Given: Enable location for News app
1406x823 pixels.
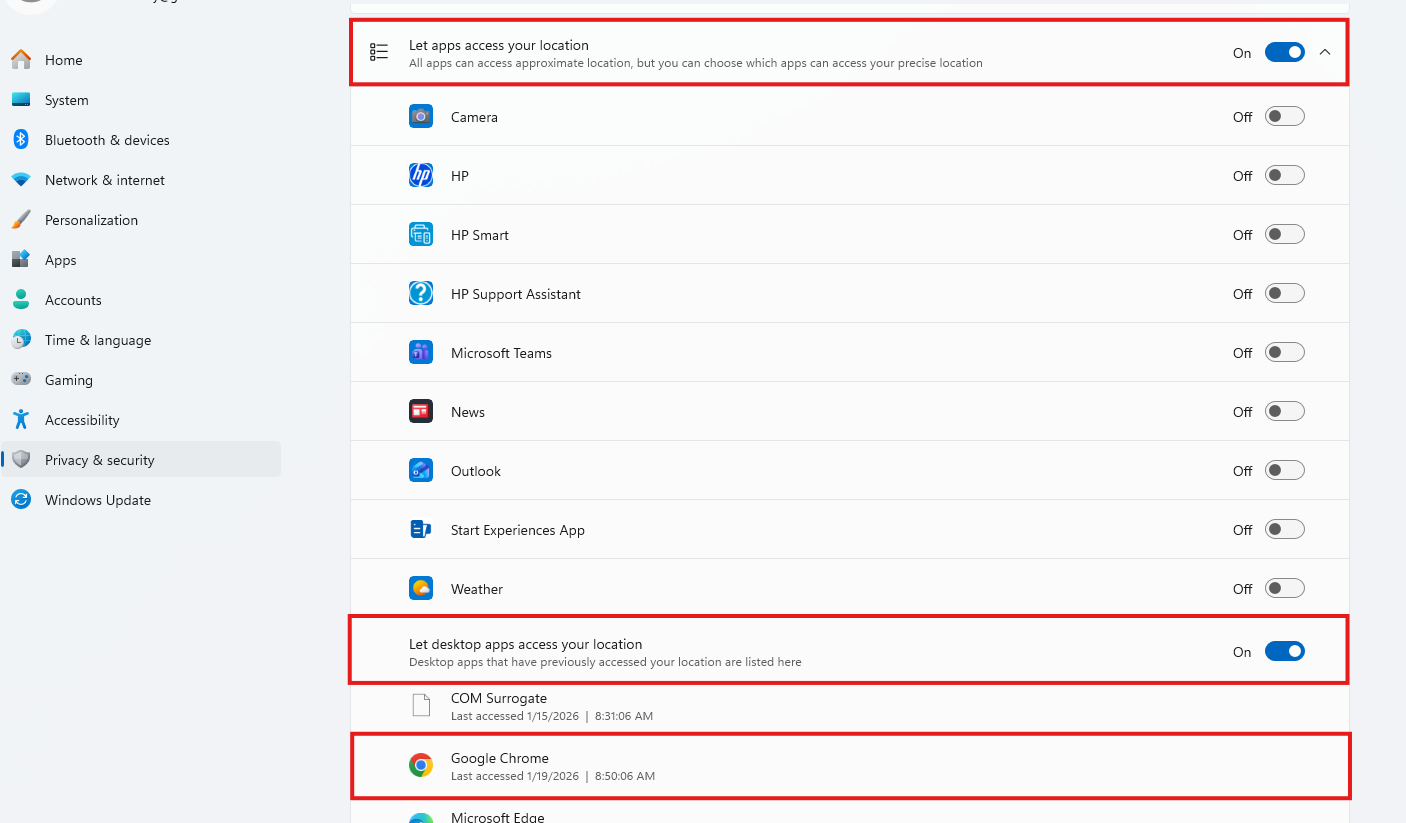Looking at the screenshot, I should pos(1285,412).
